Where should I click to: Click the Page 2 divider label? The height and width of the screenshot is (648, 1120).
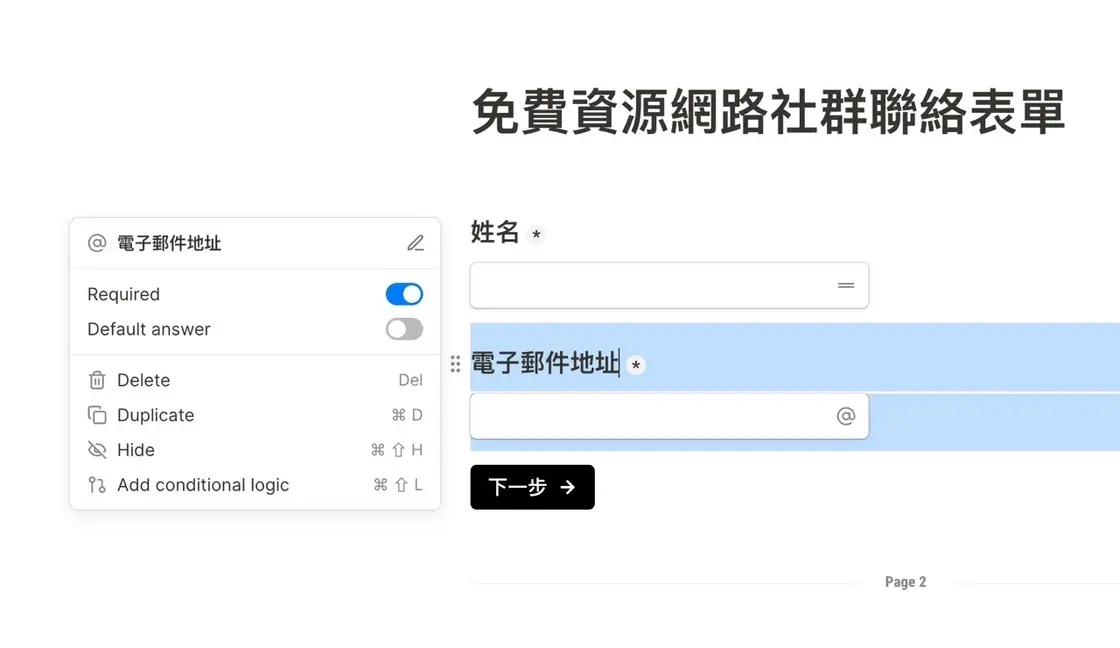click(905, 582)
